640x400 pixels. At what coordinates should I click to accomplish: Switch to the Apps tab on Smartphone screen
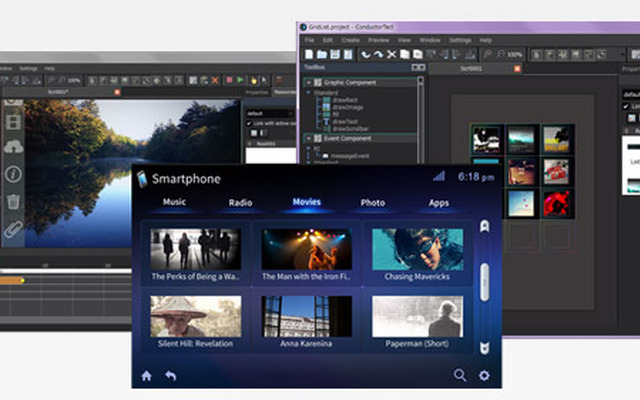[x=439, y=203]
